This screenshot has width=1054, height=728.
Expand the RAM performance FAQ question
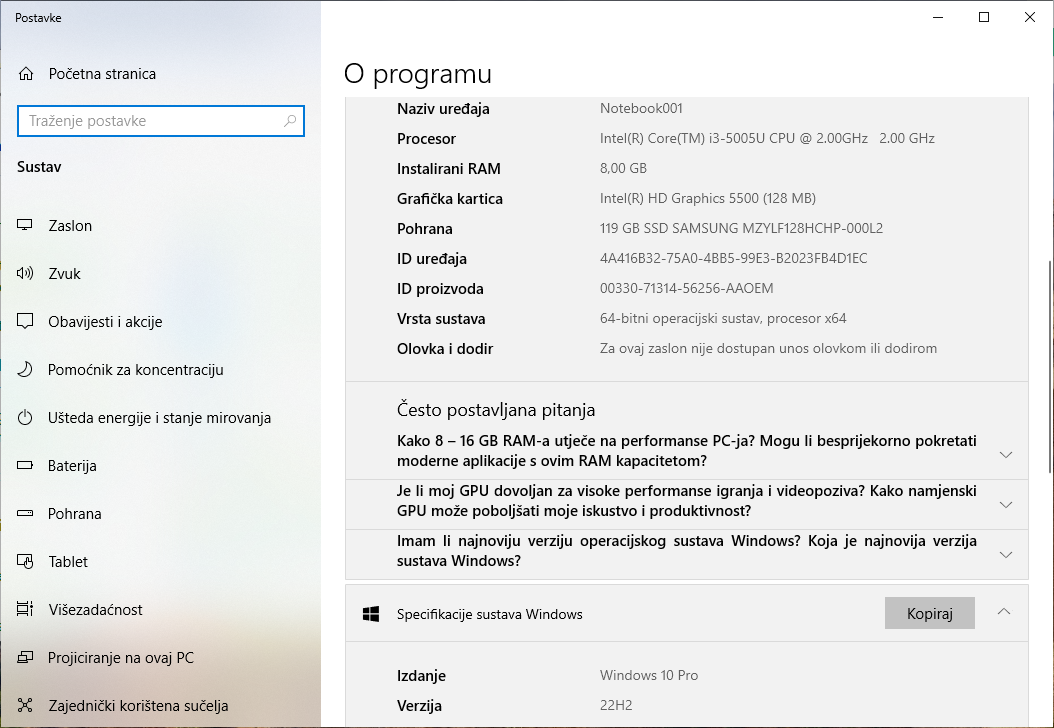point(1006,453)
